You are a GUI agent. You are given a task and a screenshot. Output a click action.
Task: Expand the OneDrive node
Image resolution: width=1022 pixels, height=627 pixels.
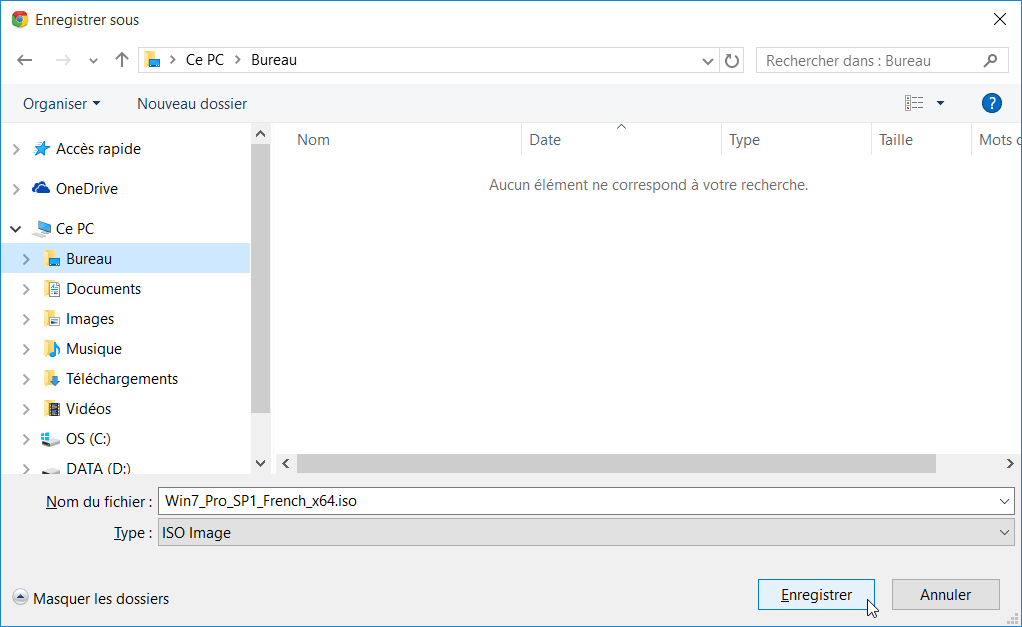coord(16,189)
